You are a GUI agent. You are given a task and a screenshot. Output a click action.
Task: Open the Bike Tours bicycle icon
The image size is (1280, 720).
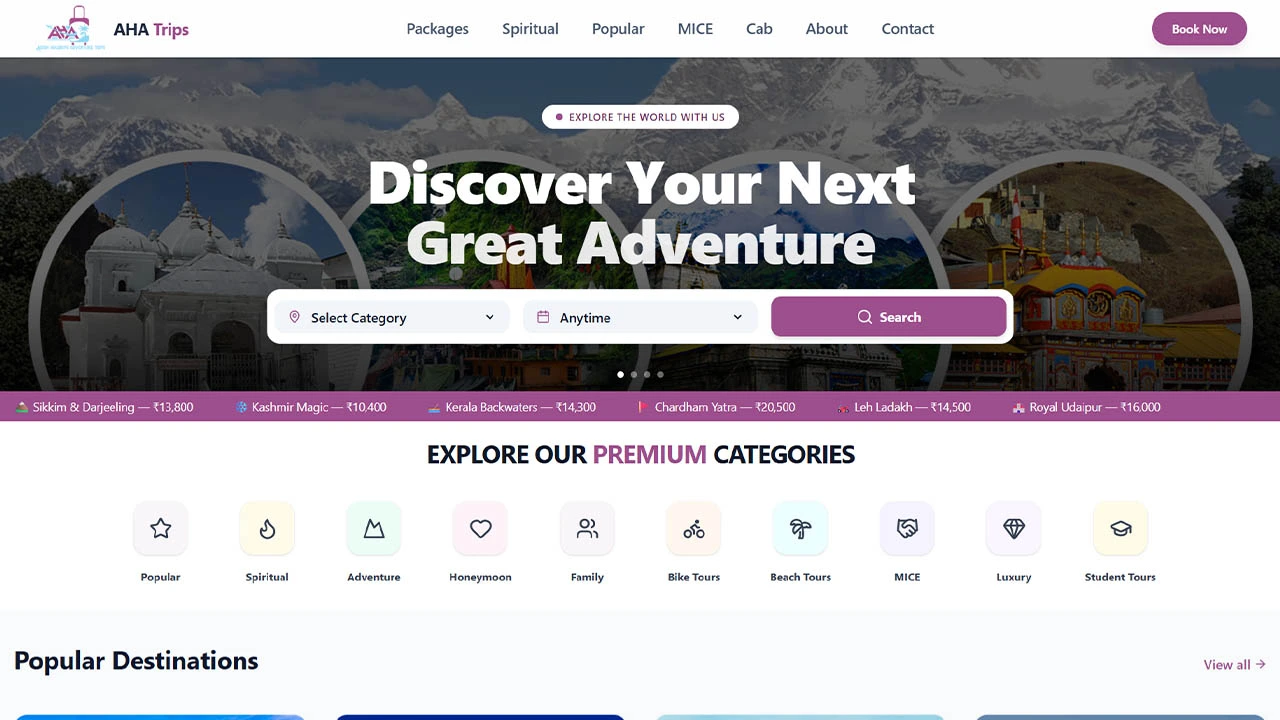(694, 528)
